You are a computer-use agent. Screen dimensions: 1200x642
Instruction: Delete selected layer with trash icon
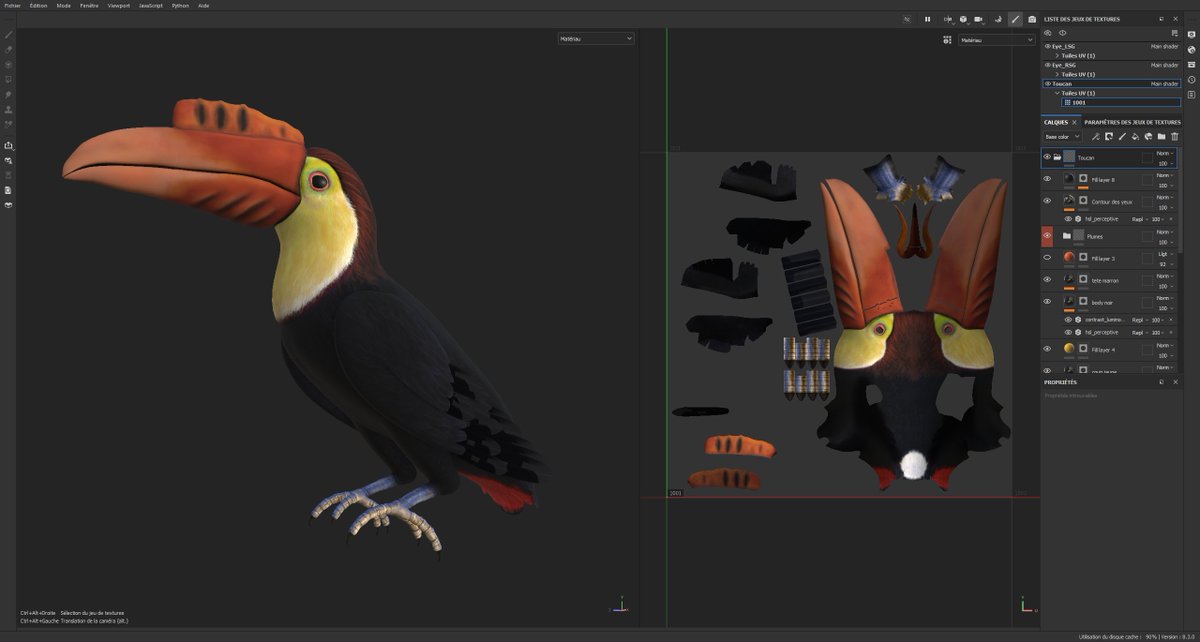point(1175,137)
